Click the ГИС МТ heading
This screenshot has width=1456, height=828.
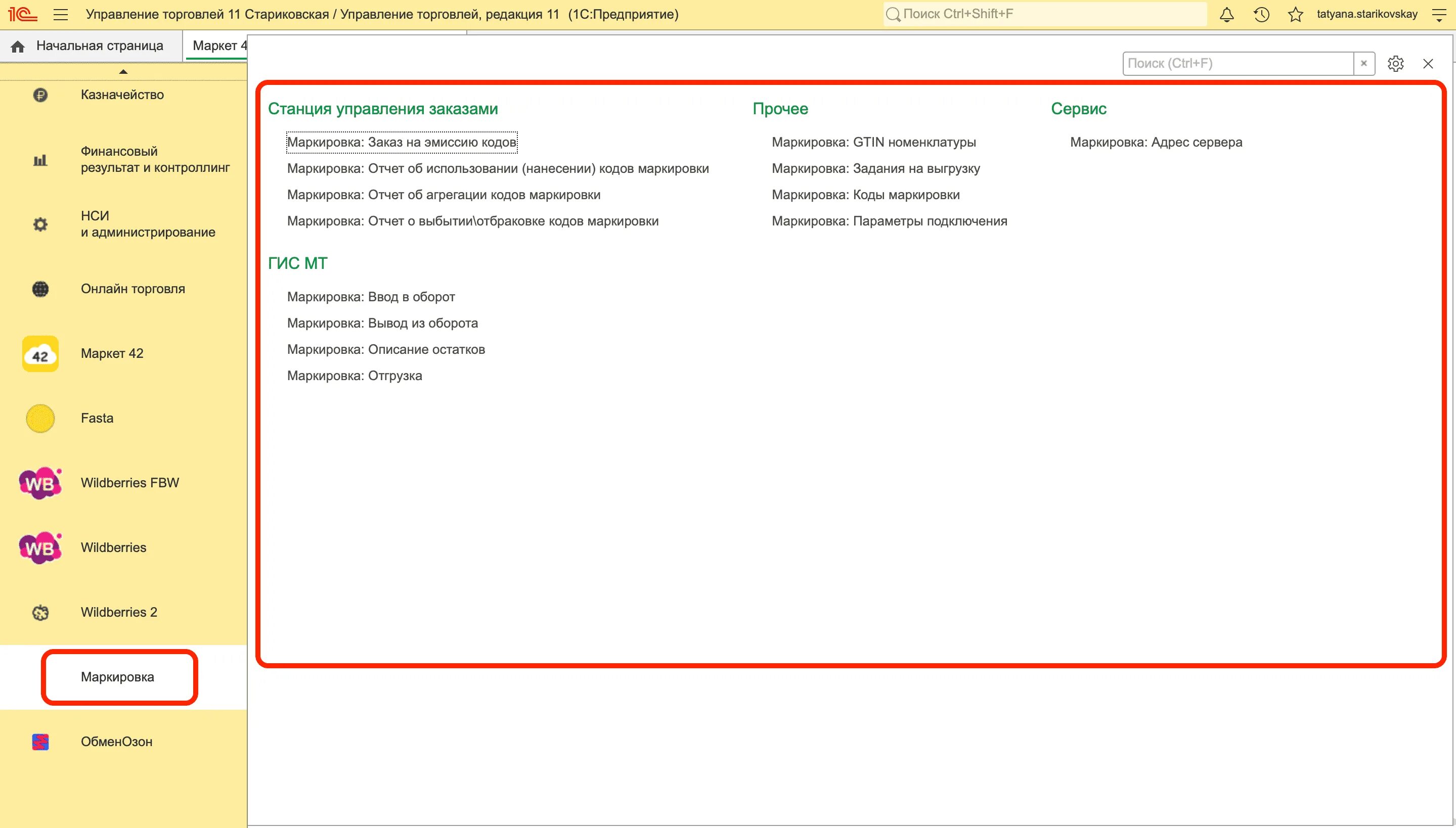[x=297, y=263]
